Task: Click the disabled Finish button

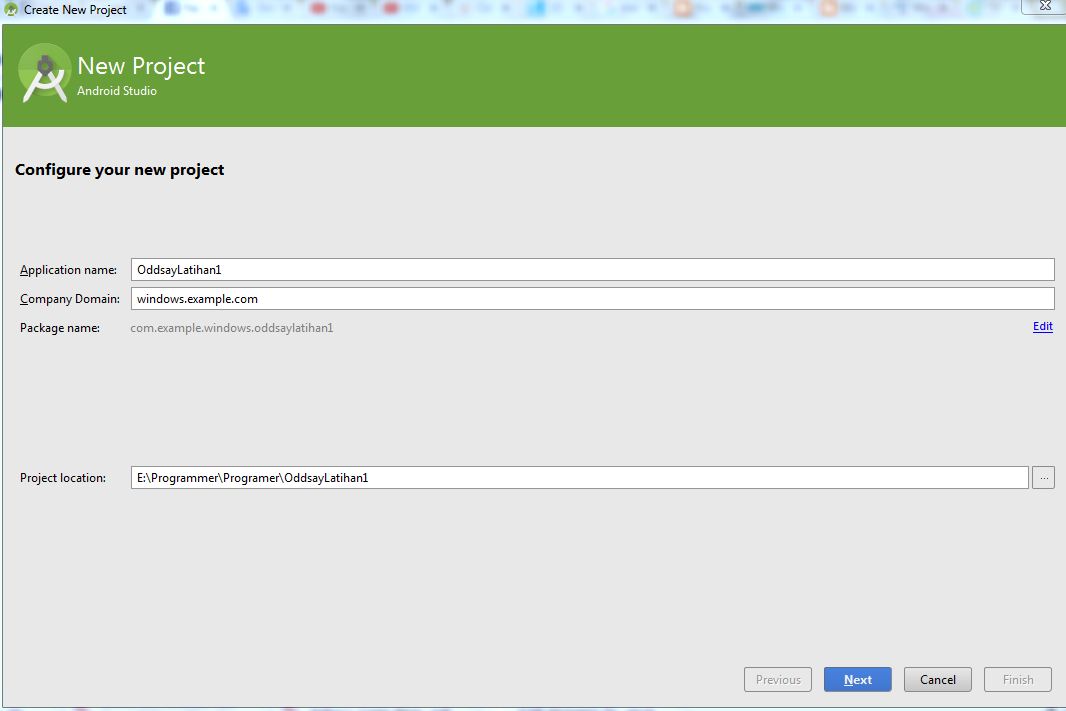Action: [1018, 679]
